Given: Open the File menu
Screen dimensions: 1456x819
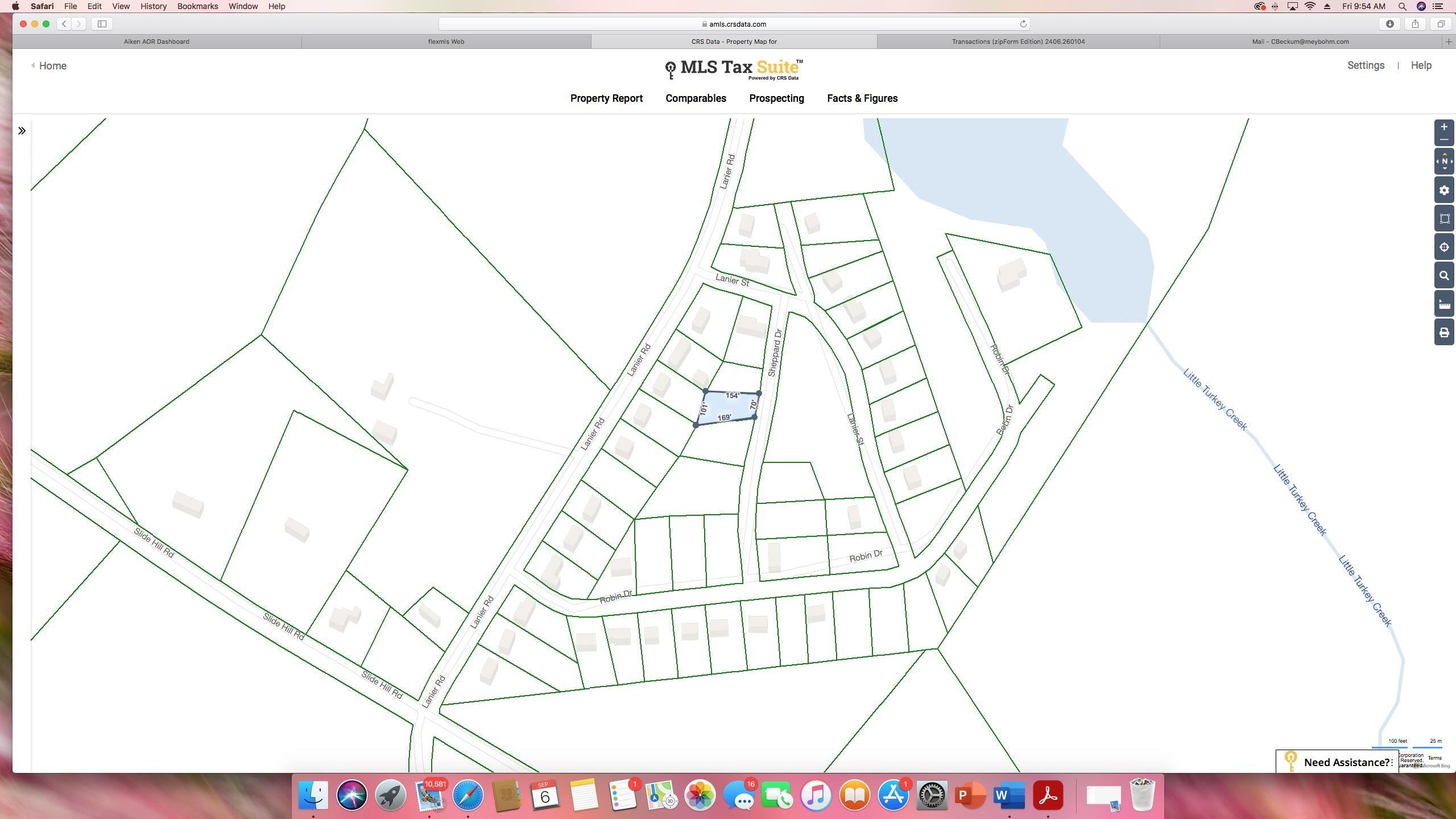Looking at the screenshot, I should coord(71,6).
